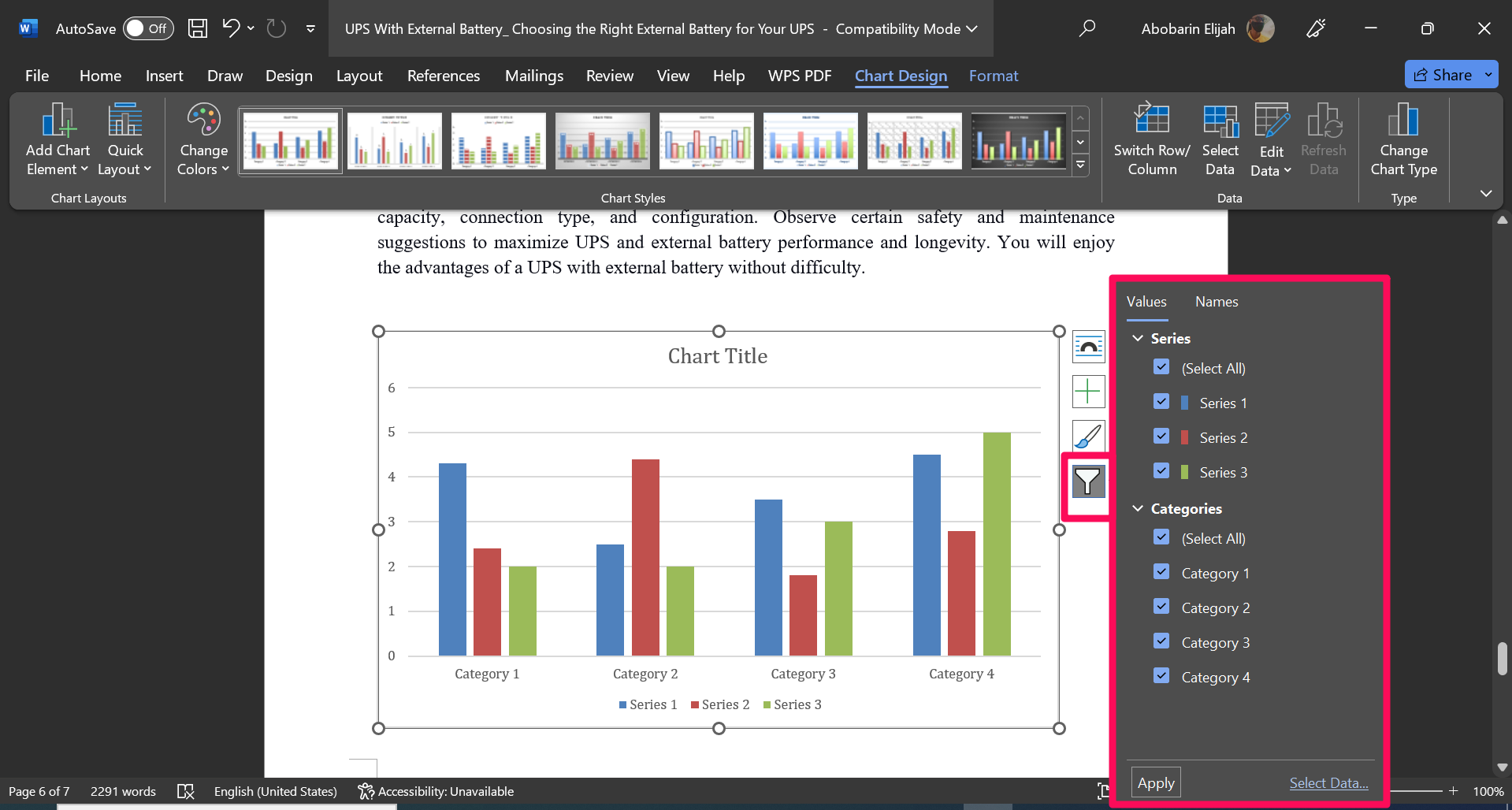Switch to the Names tab in filter panel
Image resolution: width=1512 pixels, height=810 pixels.
(x=1216, y=302)
